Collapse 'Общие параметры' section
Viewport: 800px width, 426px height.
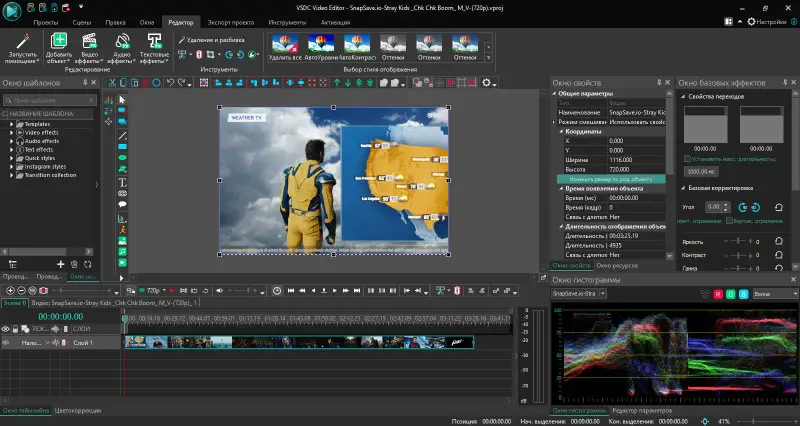pos(555,94)
